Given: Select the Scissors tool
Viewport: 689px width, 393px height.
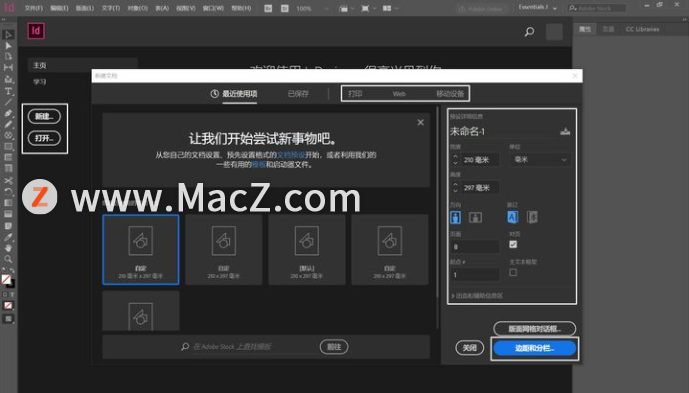Looking at the screenshot, I should point(8,181).
